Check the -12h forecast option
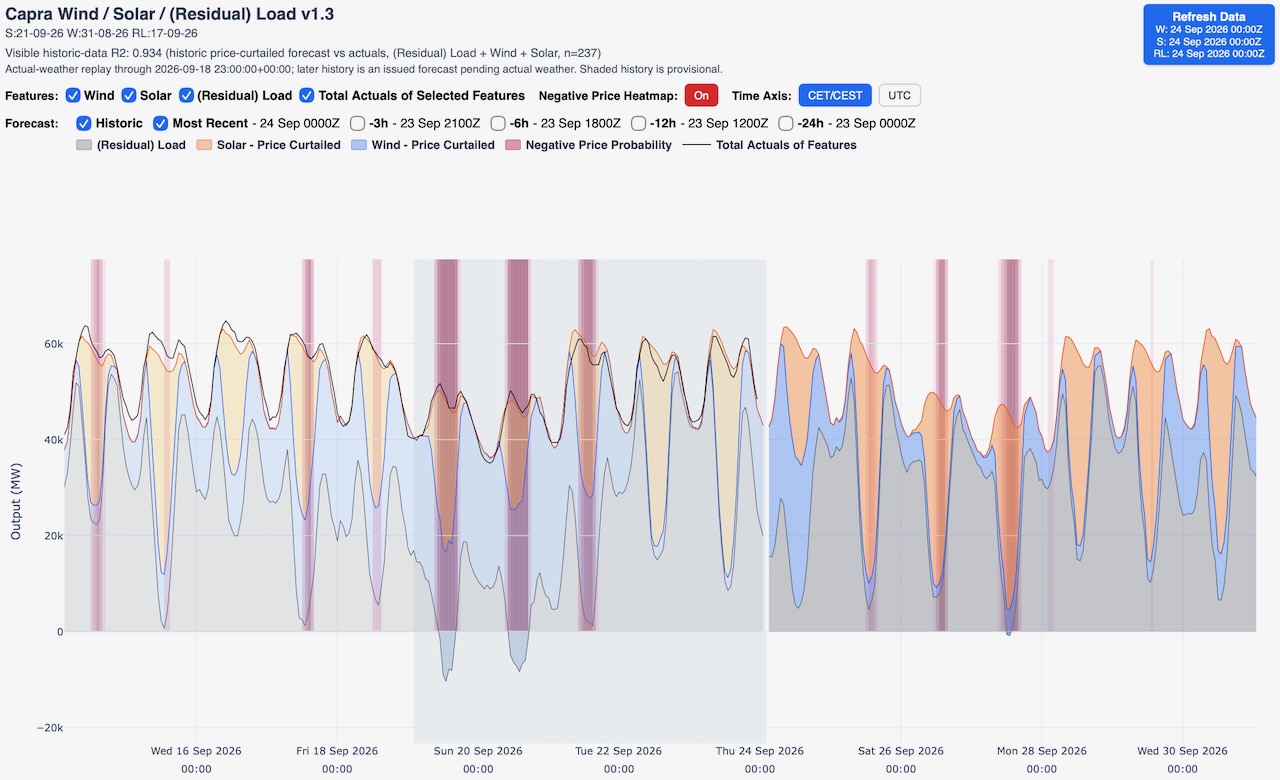1280x780 pixels. tap(638, 124)
